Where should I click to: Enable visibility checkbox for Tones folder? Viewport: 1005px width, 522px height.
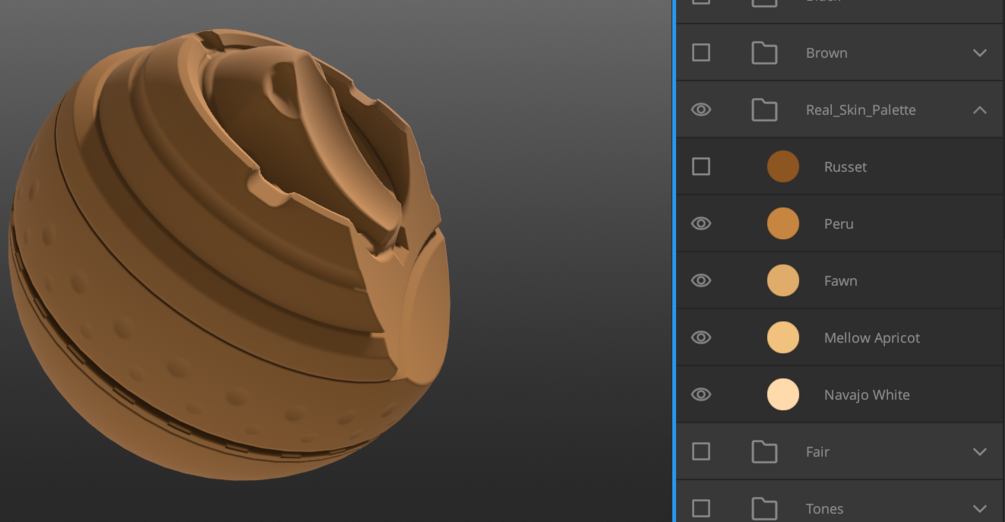(x=701, y=509)
